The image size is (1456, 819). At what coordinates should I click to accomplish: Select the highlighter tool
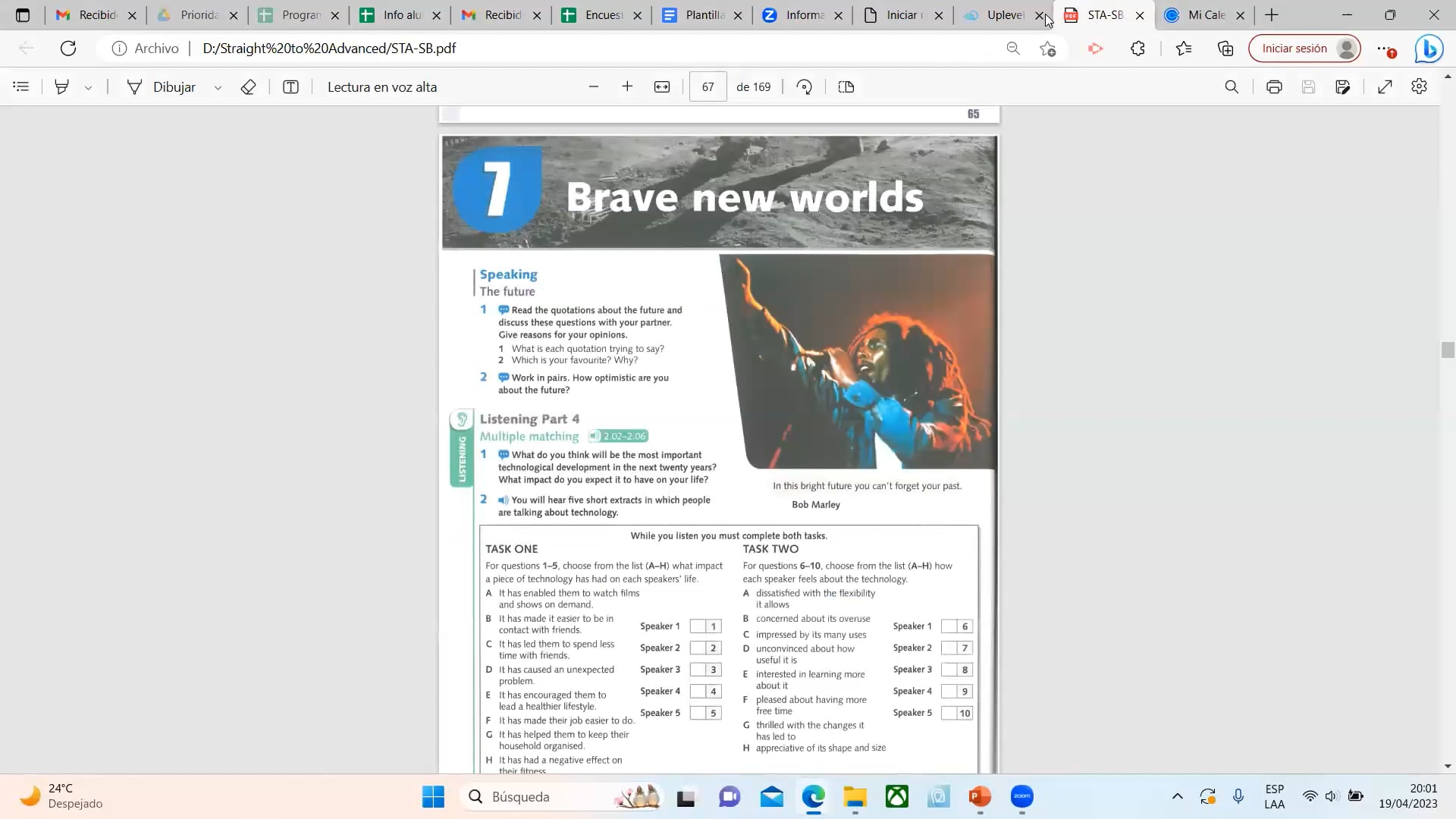[x=62, y=87]
